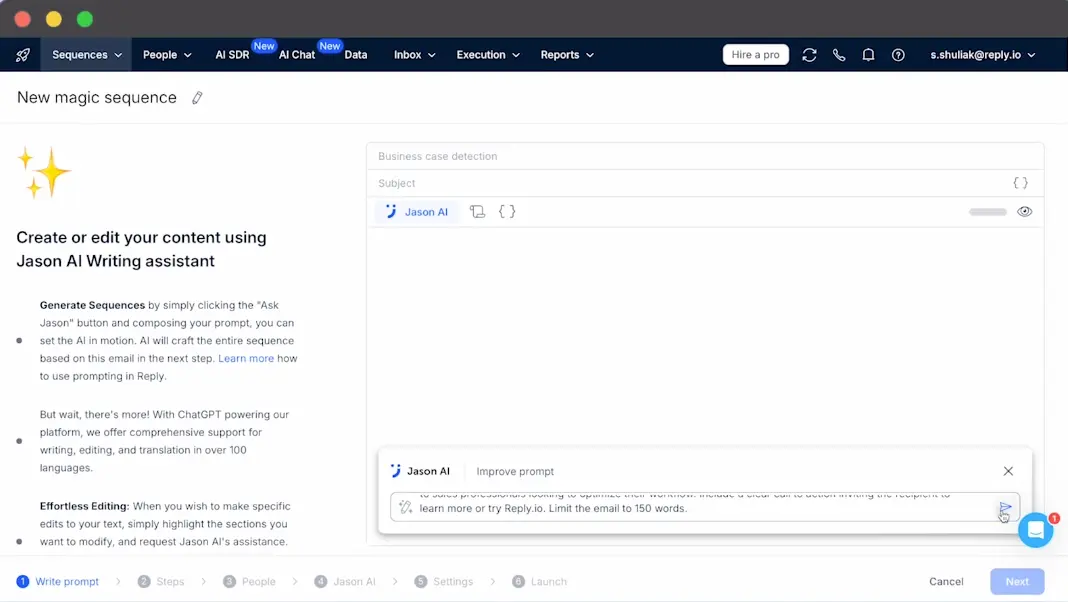Insert a variable using the {} icon

pos(507,211)
